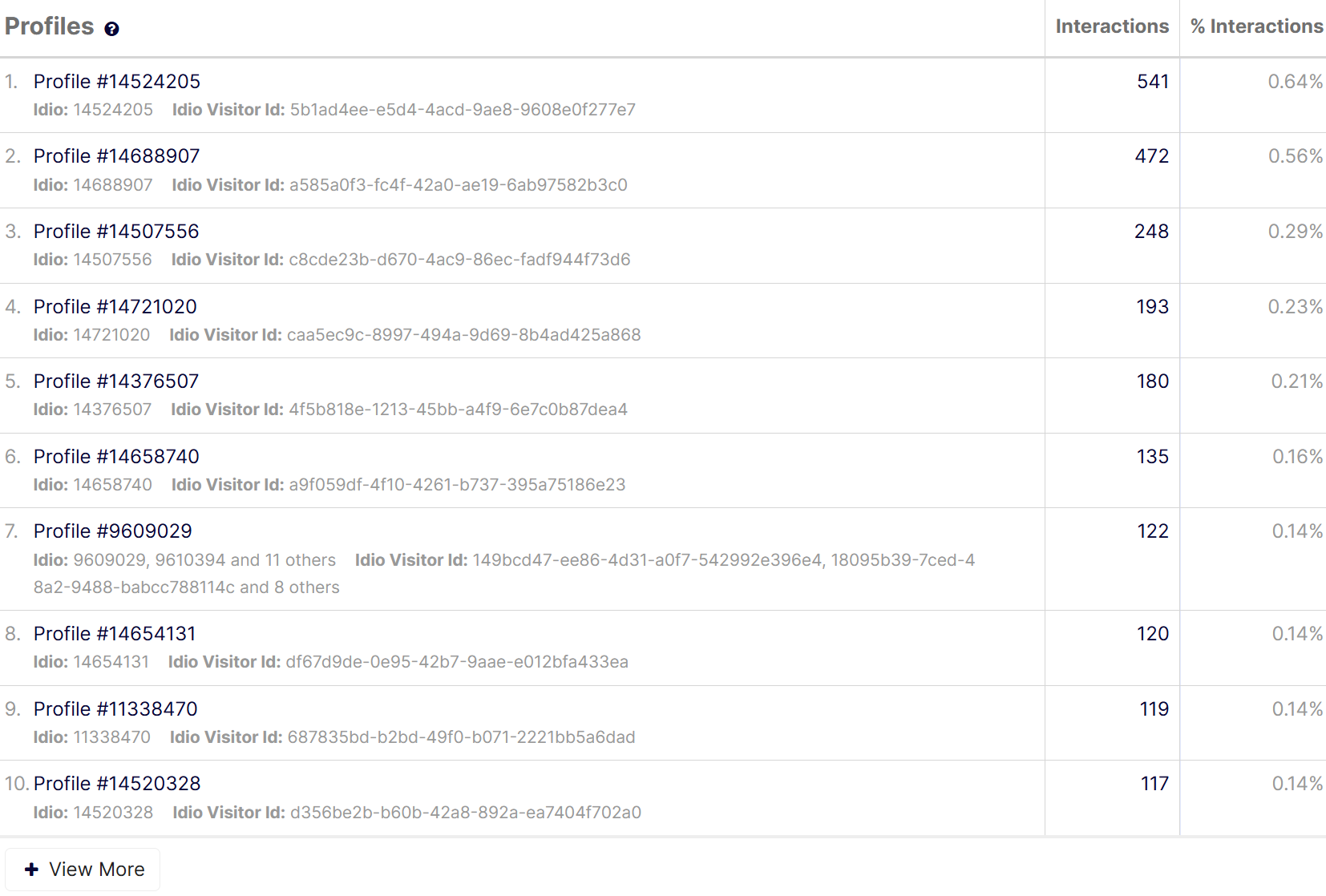
Task: Sort by the % Interactions column header
Action: pos(1255,26)
